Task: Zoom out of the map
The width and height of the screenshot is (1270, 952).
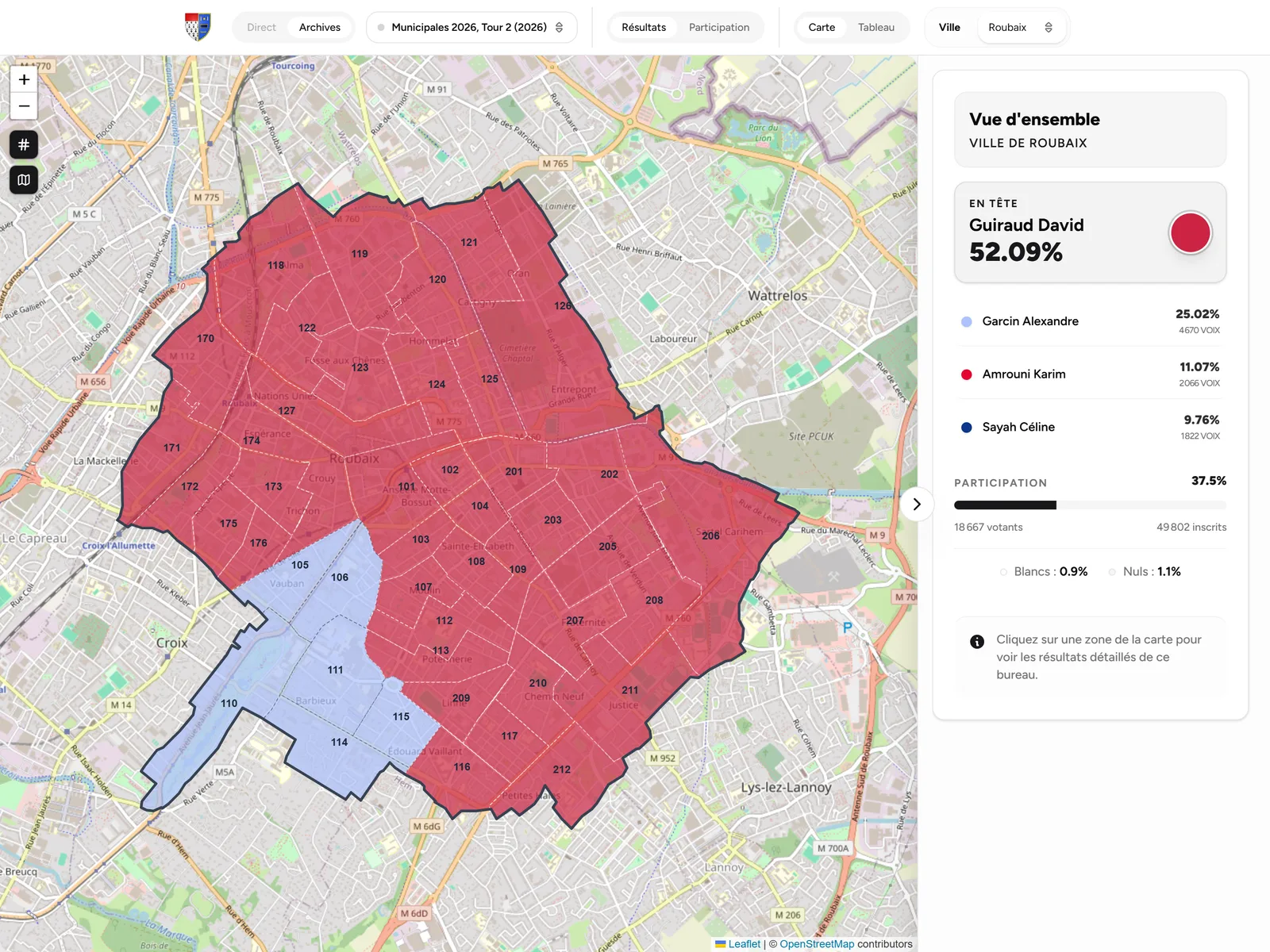Action: tap(24, 106)
